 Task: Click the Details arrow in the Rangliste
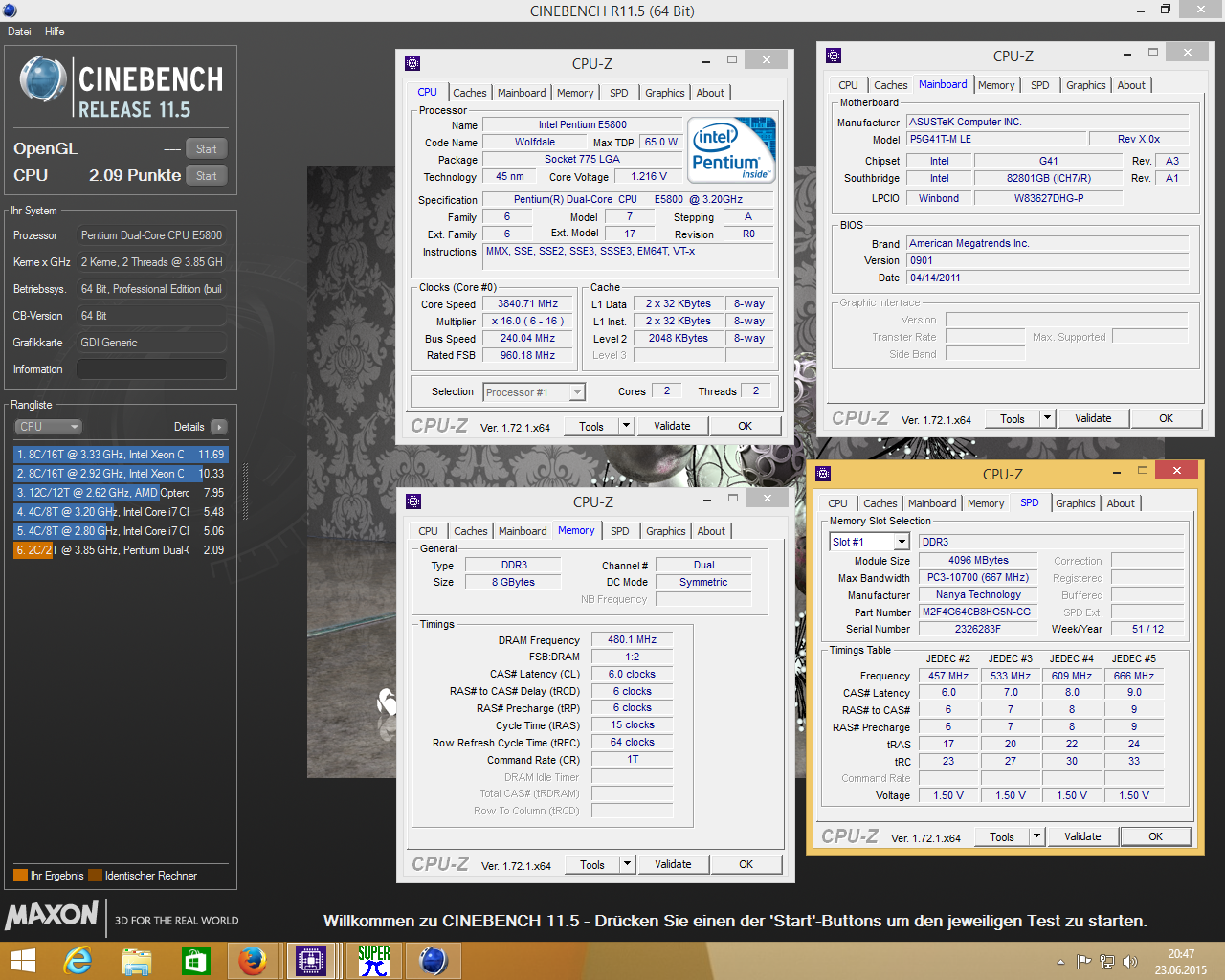pyautogui.click(x=219, y=427)
